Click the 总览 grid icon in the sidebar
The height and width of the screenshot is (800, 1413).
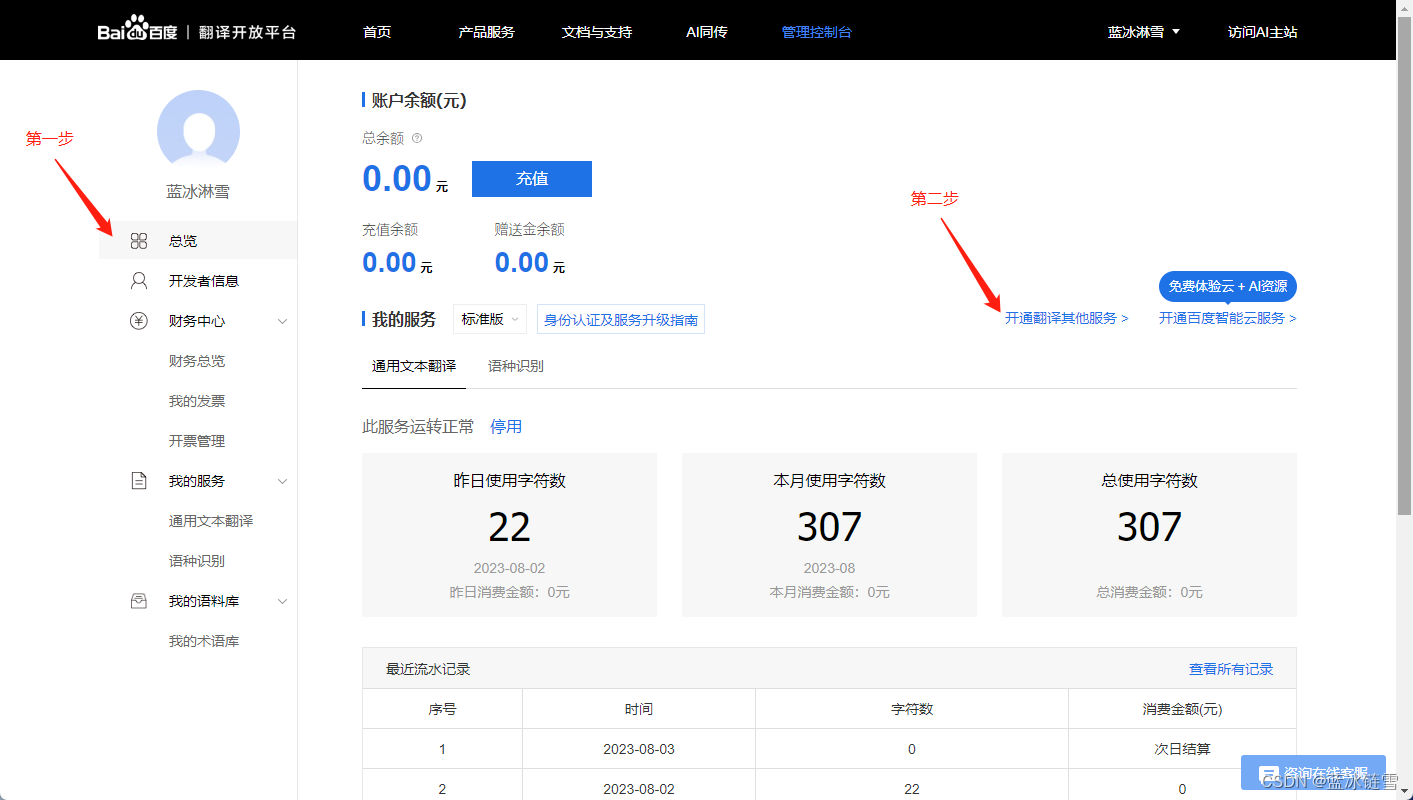(139, 241)
